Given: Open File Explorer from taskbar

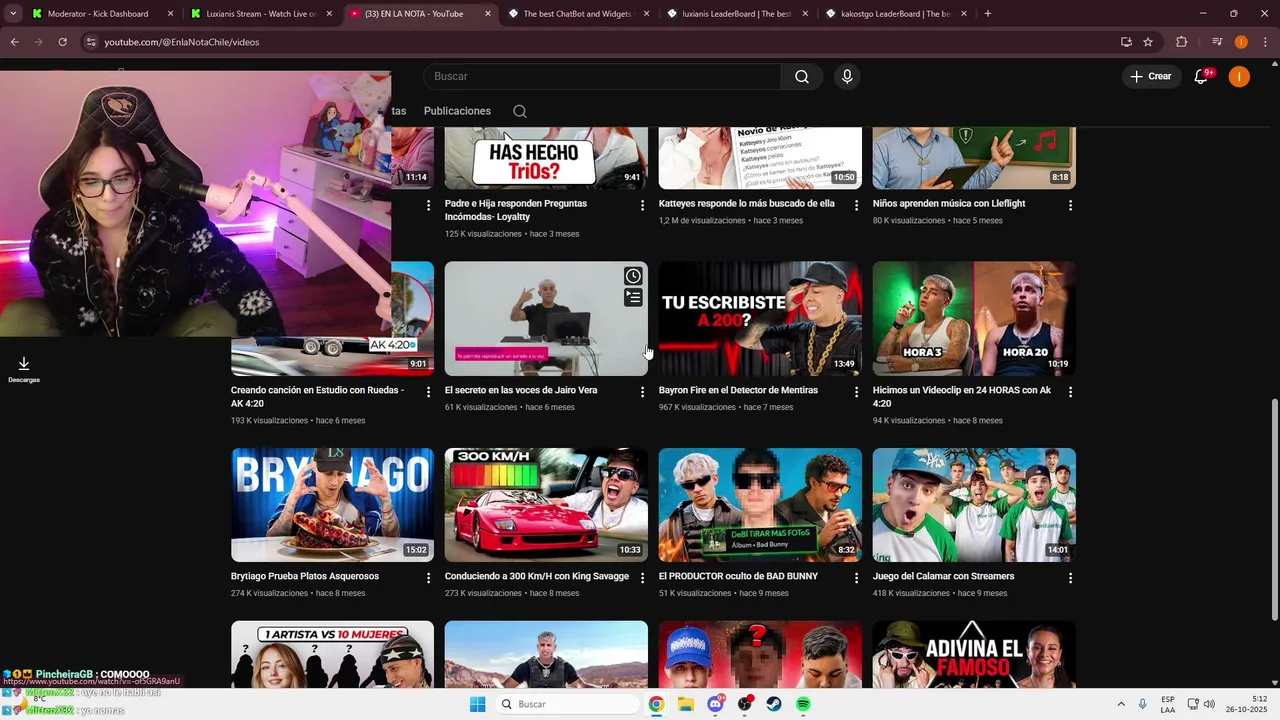Looking at the screenshot, I should pos(686,704).
